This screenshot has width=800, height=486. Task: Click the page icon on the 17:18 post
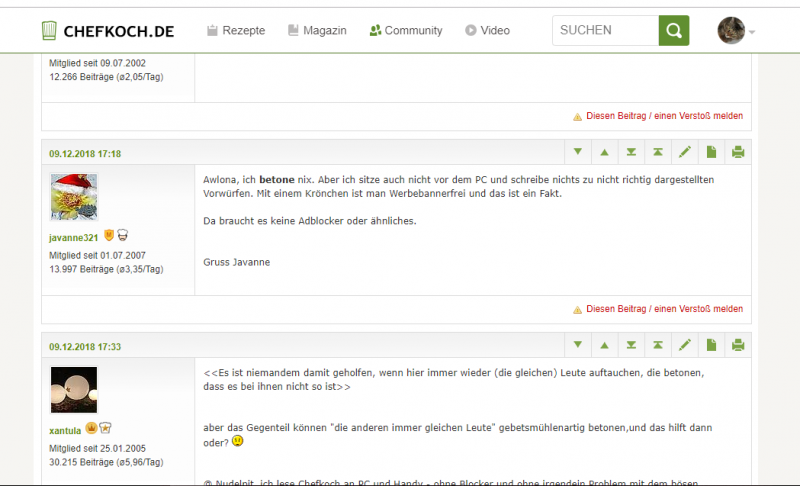(711, 153)
